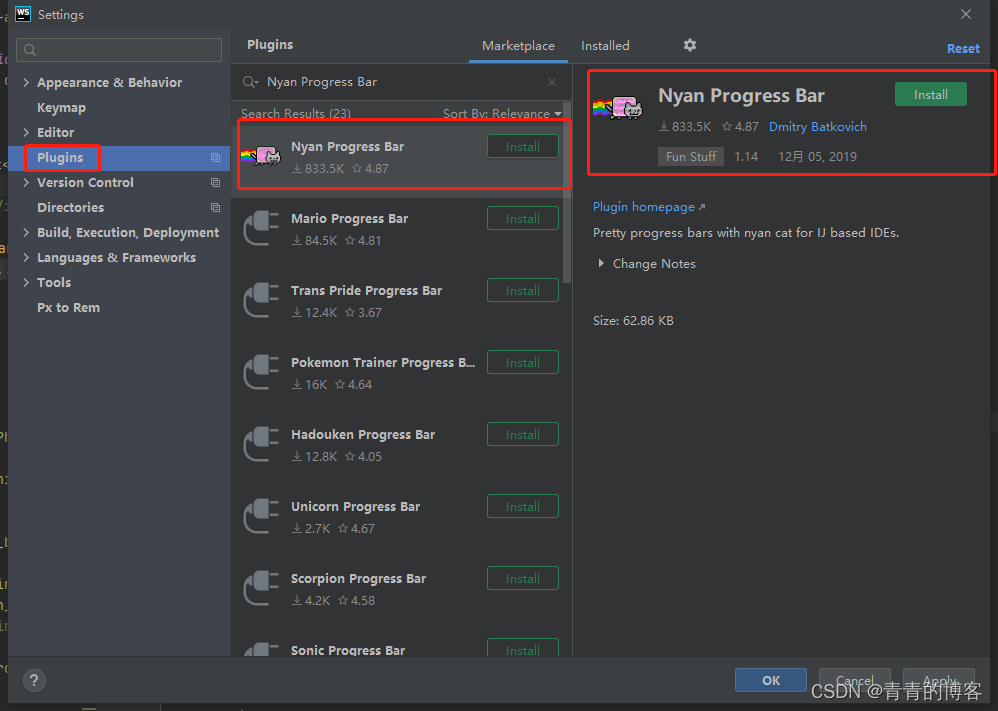Select Plugins in settings tree
Screen dimensions: 998x711
point(60,157)
